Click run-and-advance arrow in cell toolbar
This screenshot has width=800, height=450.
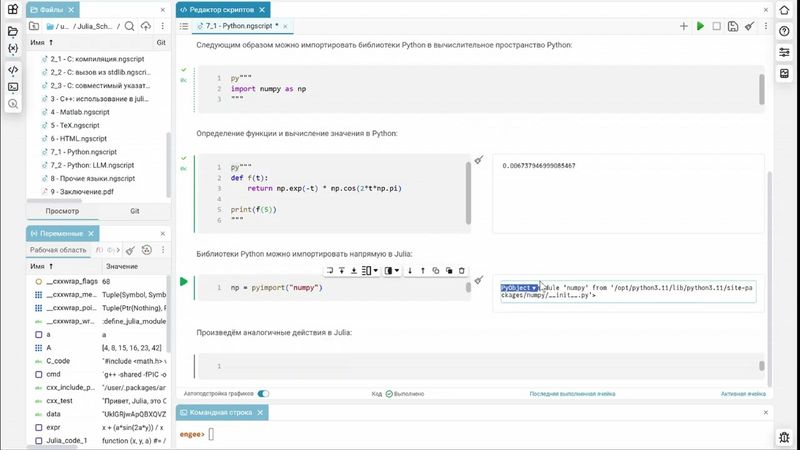click(330, 270)
